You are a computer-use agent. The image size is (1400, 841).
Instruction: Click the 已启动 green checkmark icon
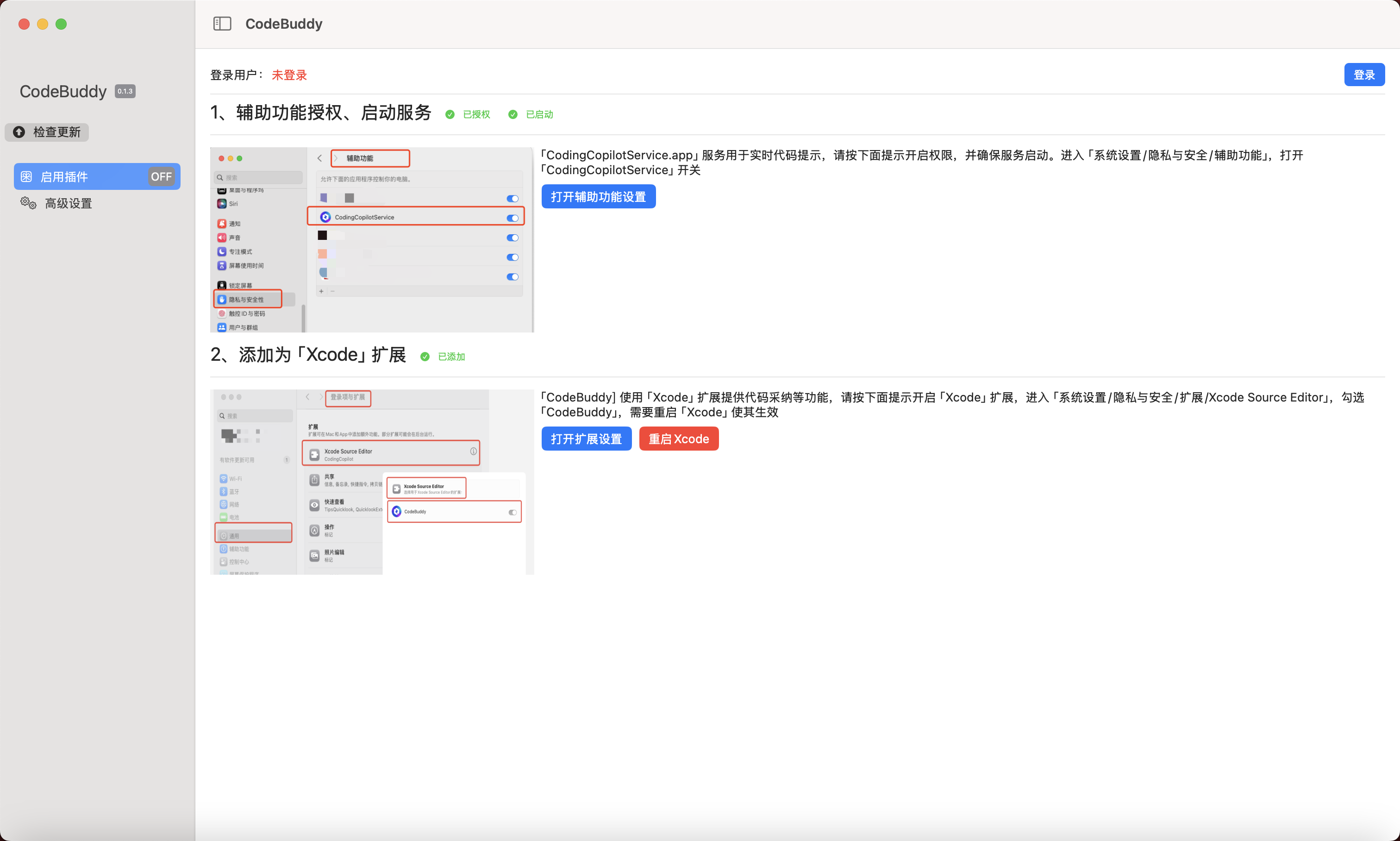513,114
